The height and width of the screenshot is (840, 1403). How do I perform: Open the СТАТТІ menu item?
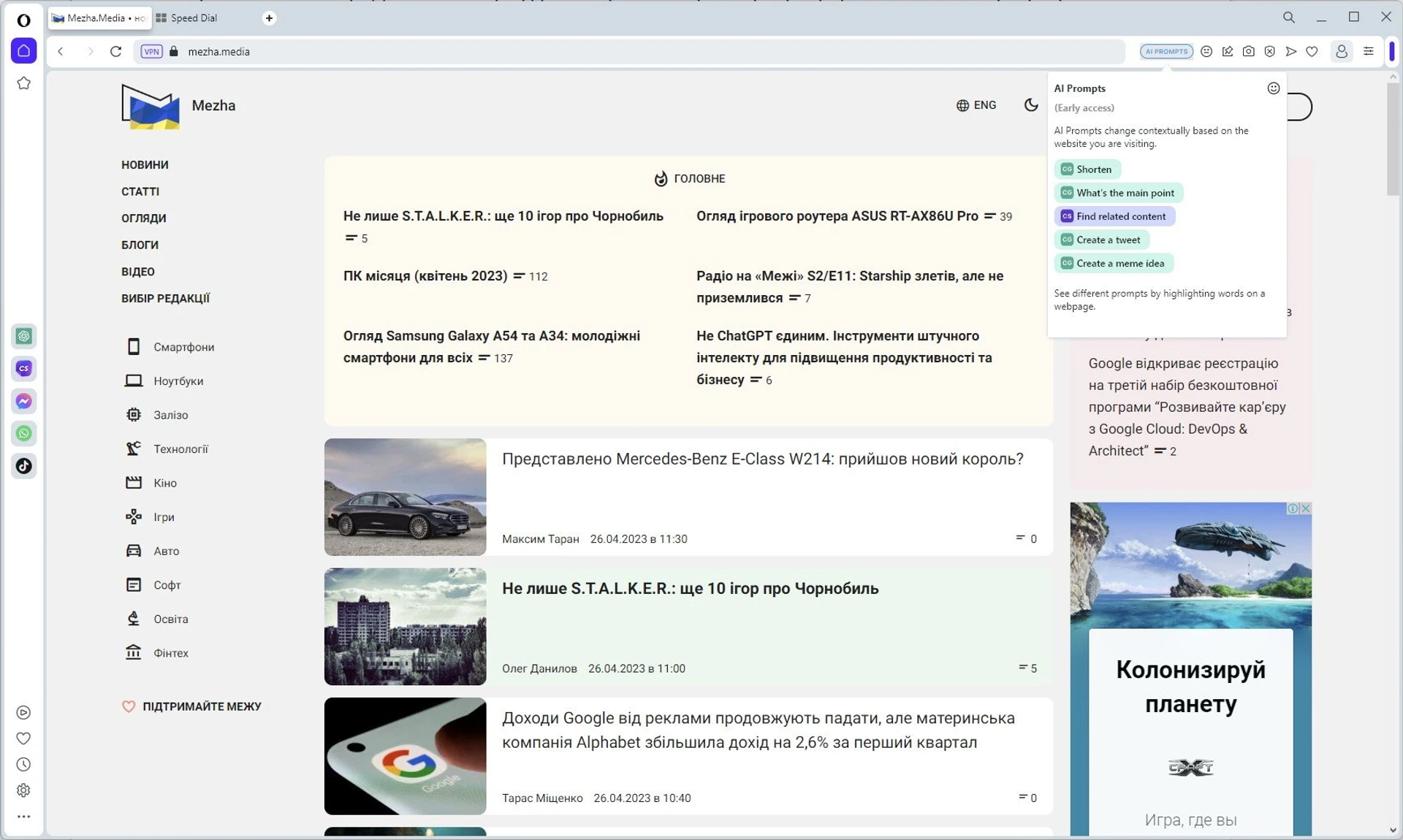[140, 191]
